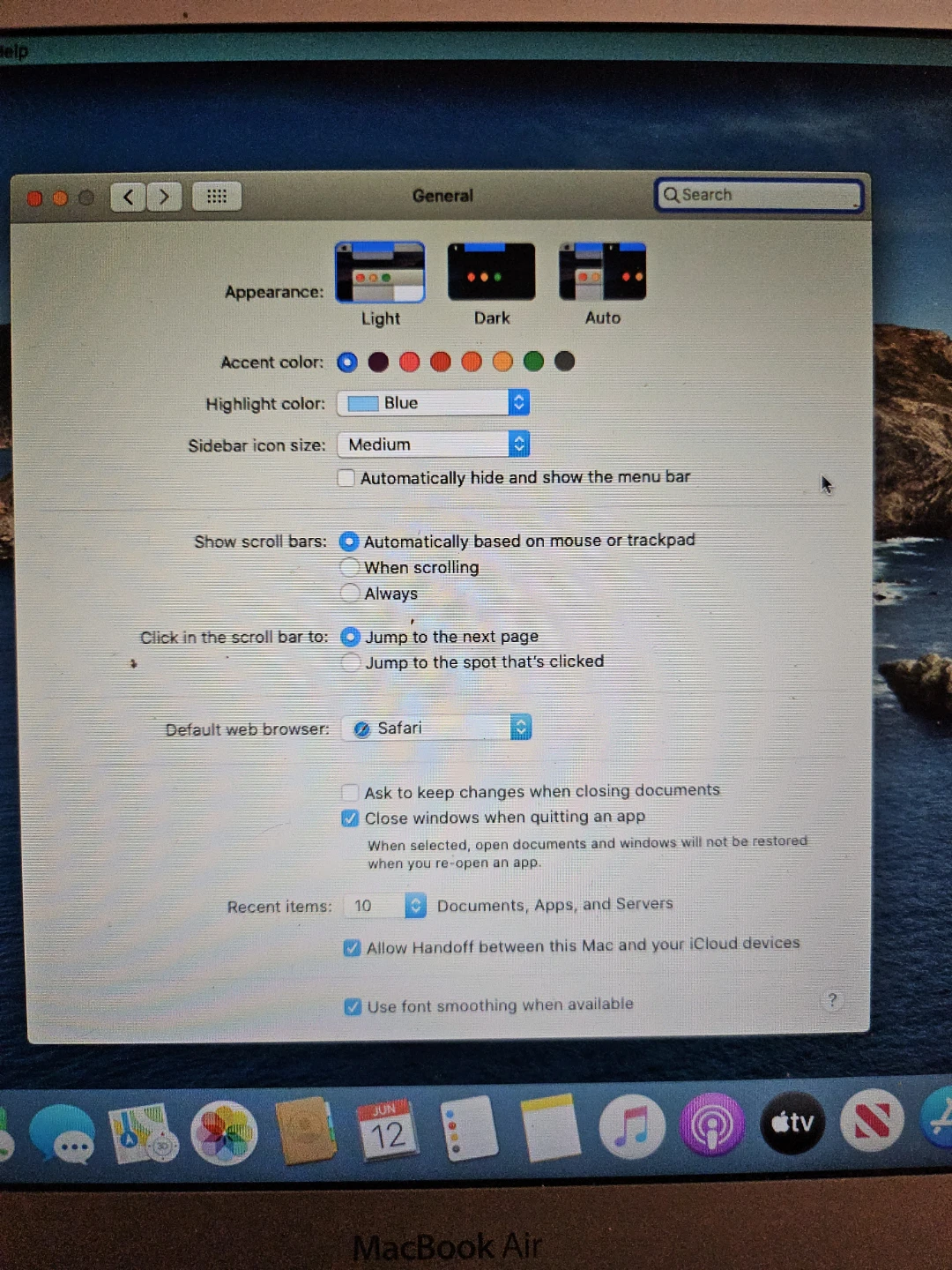Choose the graphite accent color
The height and width of the screenshot is (1270, 952).
(x=565, y=361)
